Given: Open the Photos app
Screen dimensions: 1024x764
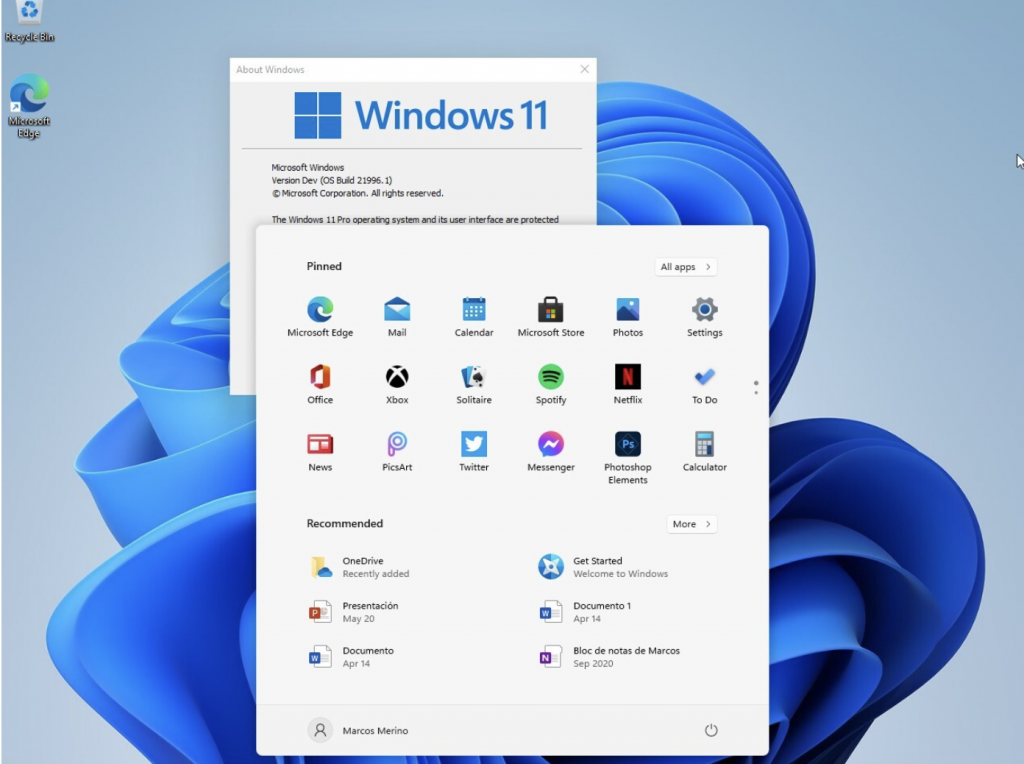Looking at the screenshot, I should pyautogui.click(x=628, y=317).
